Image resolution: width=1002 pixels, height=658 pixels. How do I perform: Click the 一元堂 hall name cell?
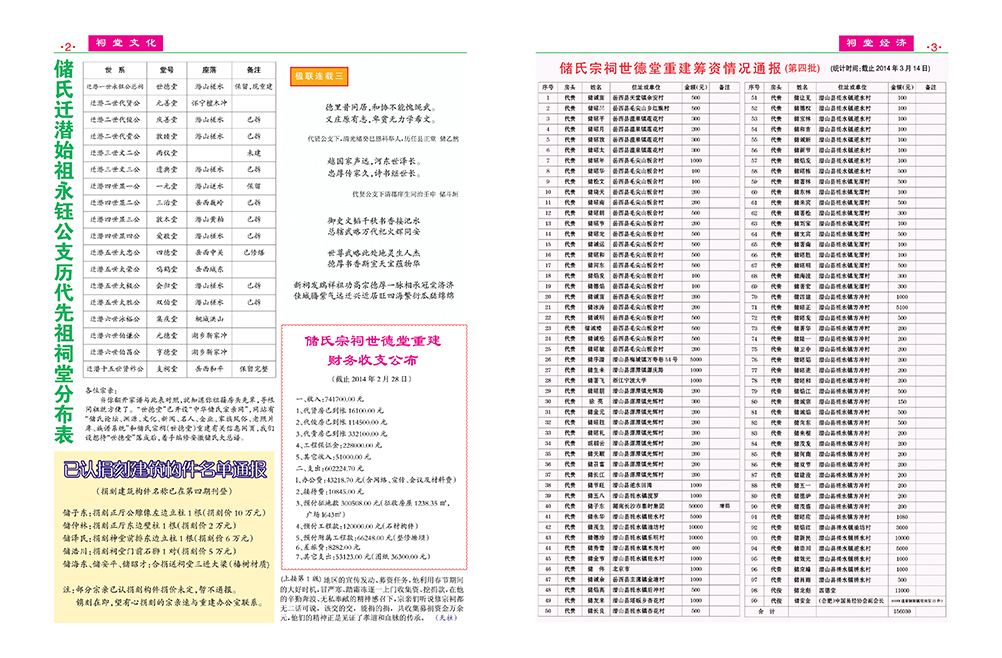(x=167, y=186)
